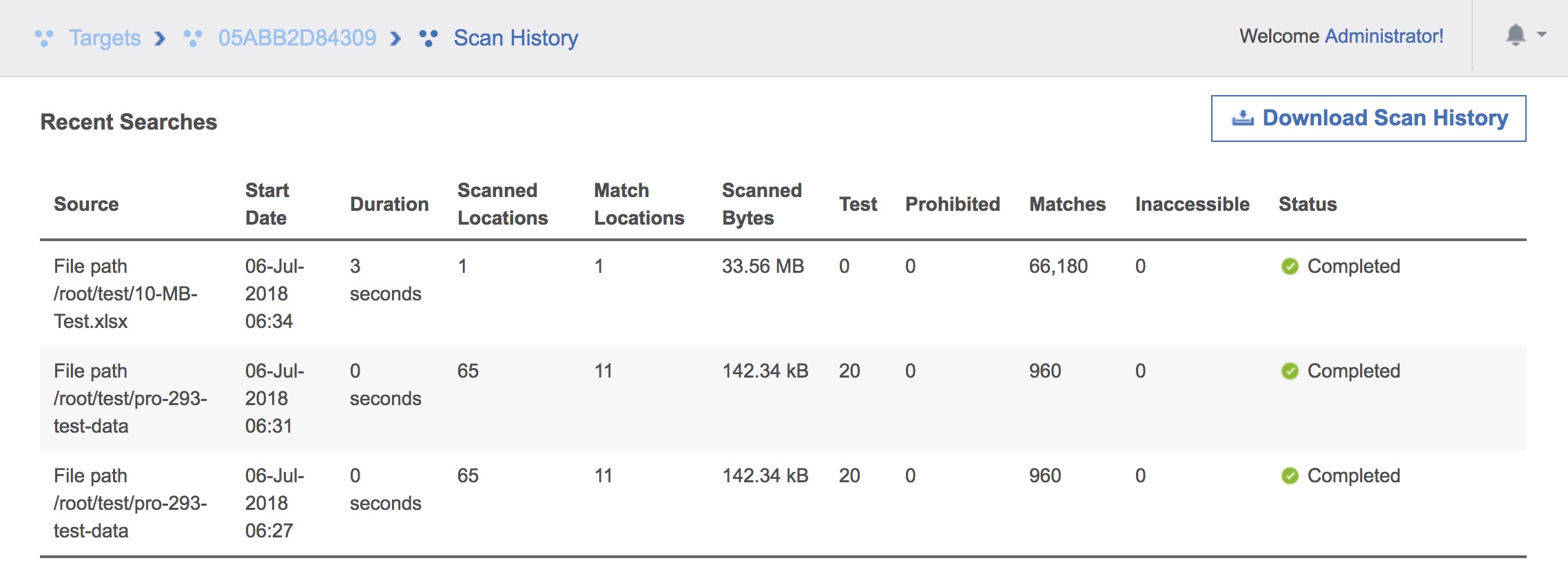Open the Administrator profile link

tap(1383, 36)
